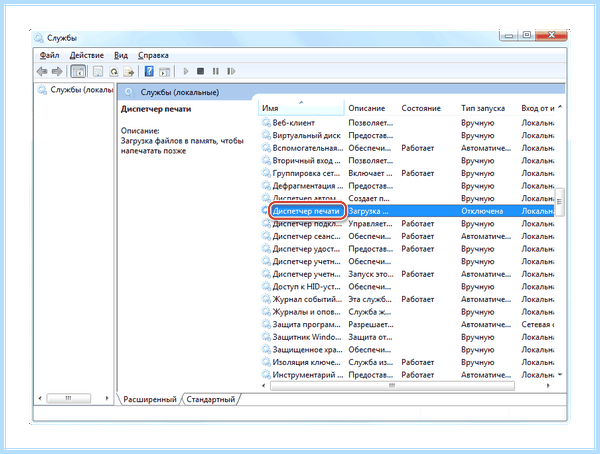The height and width of the screenshot is (454, 600).
Task: Click the left tree pane horizontal scrollbar
Action: tap(68, 398)
